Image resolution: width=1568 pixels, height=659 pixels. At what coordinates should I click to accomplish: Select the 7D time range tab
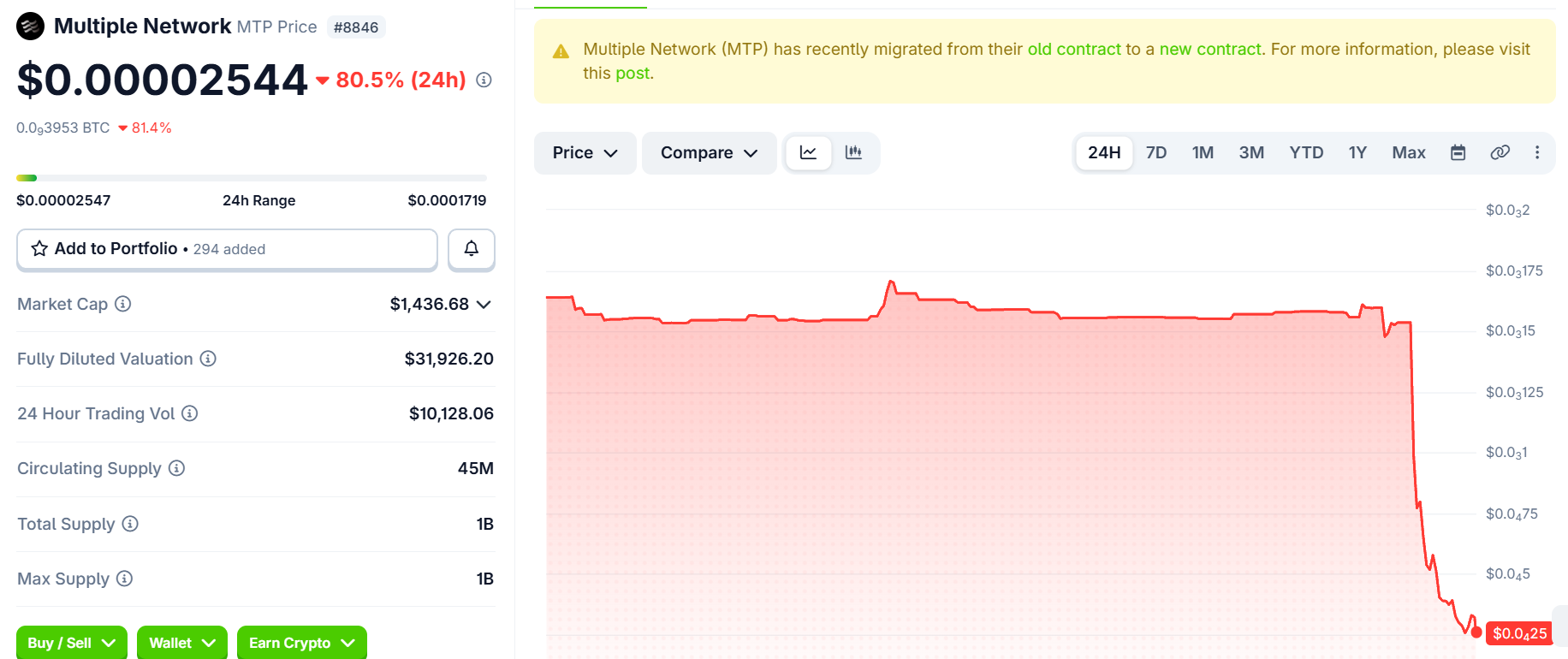tap(1156, 153)
